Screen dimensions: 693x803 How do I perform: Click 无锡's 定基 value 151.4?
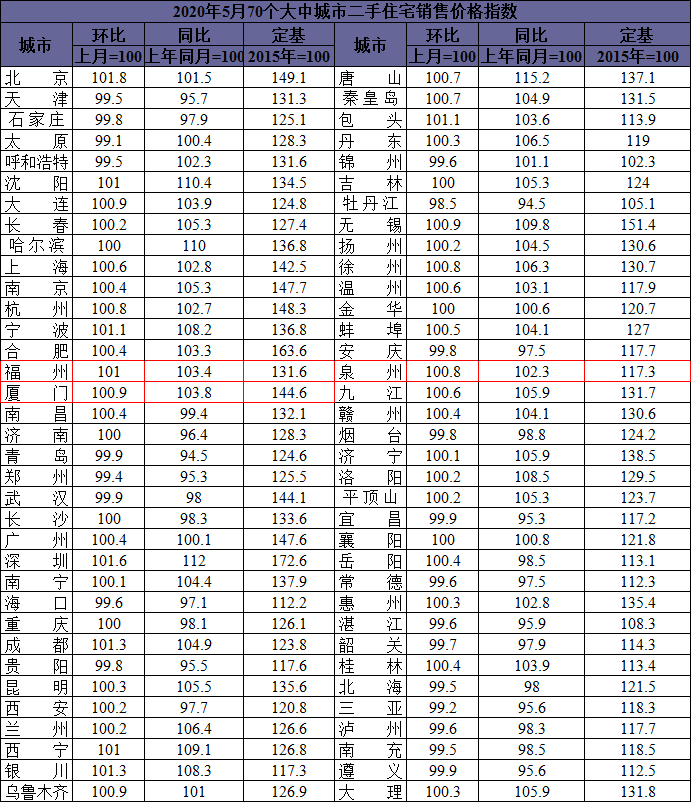tap(638, 225)
